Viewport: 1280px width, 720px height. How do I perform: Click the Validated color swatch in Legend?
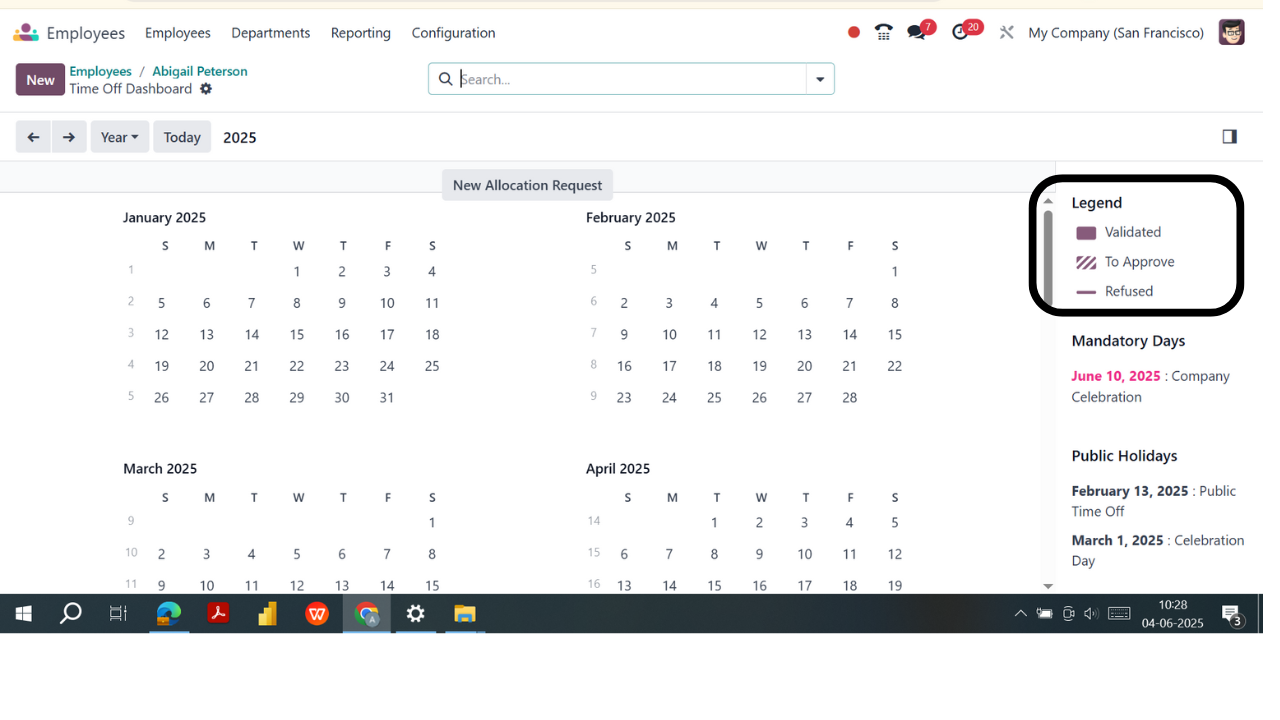point(1084,232)
